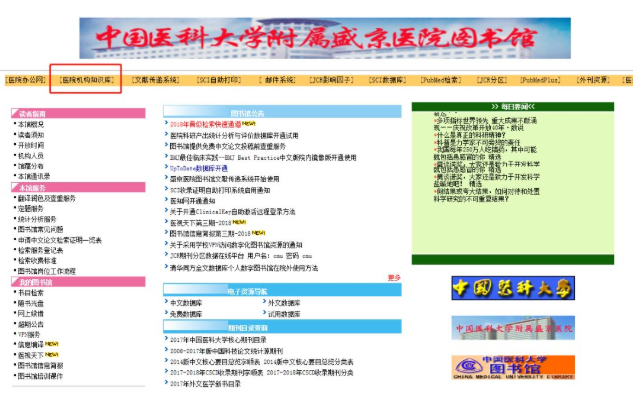Click arrow icon beside 免费数据库
Image resolution: width=642 pixels, height=411 pixels.
[x=166, y=313]
